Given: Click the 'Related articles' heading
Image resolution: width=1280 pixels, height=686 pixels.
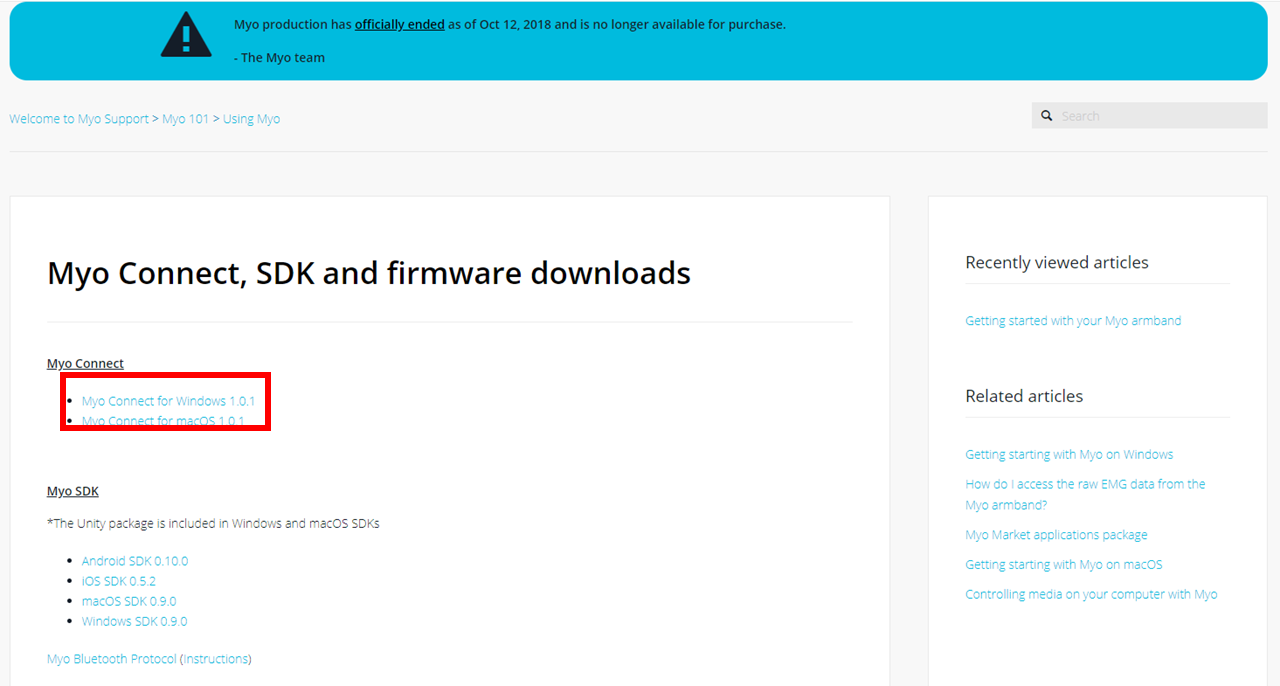Looking at the screenshot, I should click(x=1024, y=396).
